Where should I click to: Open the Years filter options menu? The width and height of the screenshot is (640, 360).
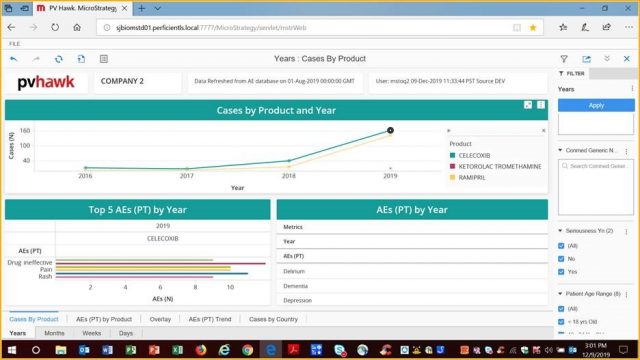[632, 89]
